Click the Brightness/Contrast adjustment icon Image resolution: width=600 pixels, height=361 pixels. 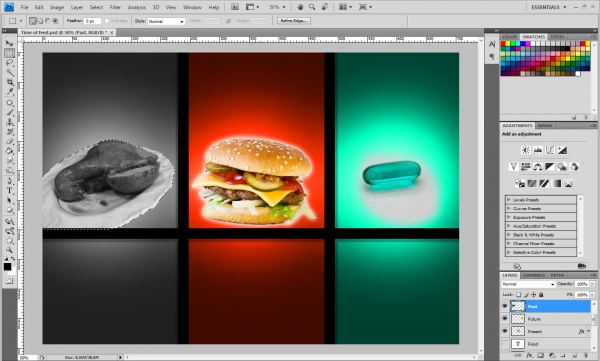pos(526,150)
